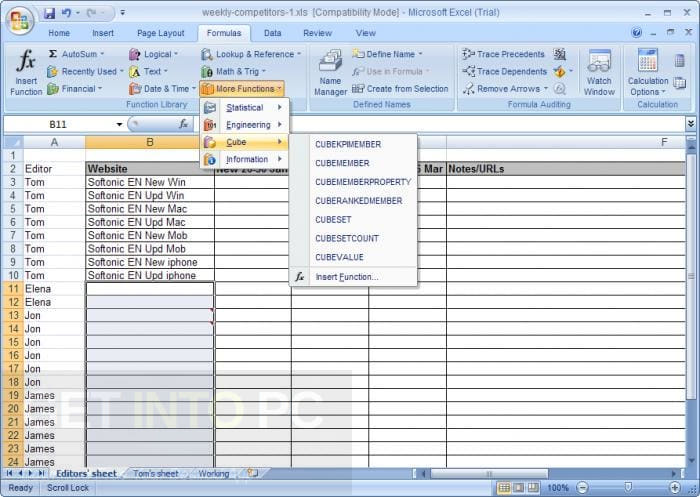Viewport: 700px width, 497px height.
Task: Switch to the Review ribbon tab
Action: tap(317, 33)
